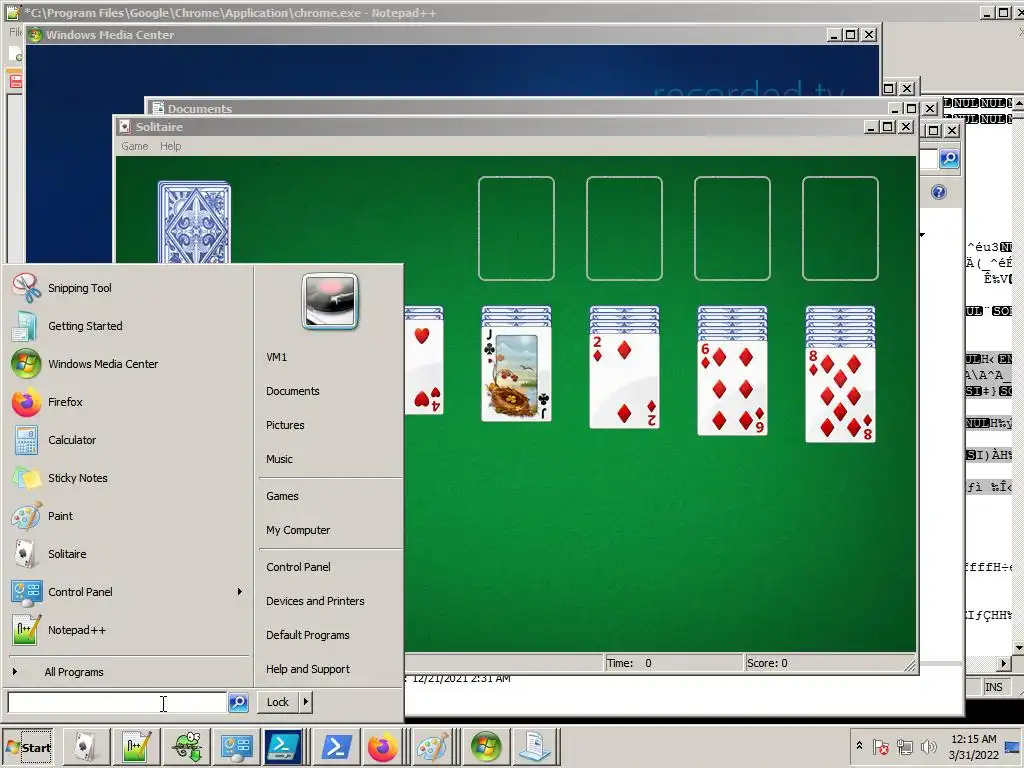Open the Game menu in Solitaire

[135, 146]
